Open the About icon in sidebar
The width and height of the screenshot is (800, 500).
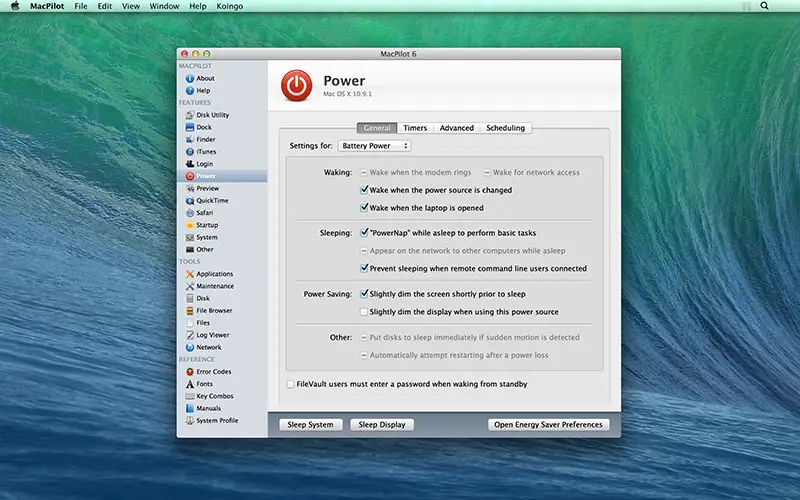click(x=190, y=78)
